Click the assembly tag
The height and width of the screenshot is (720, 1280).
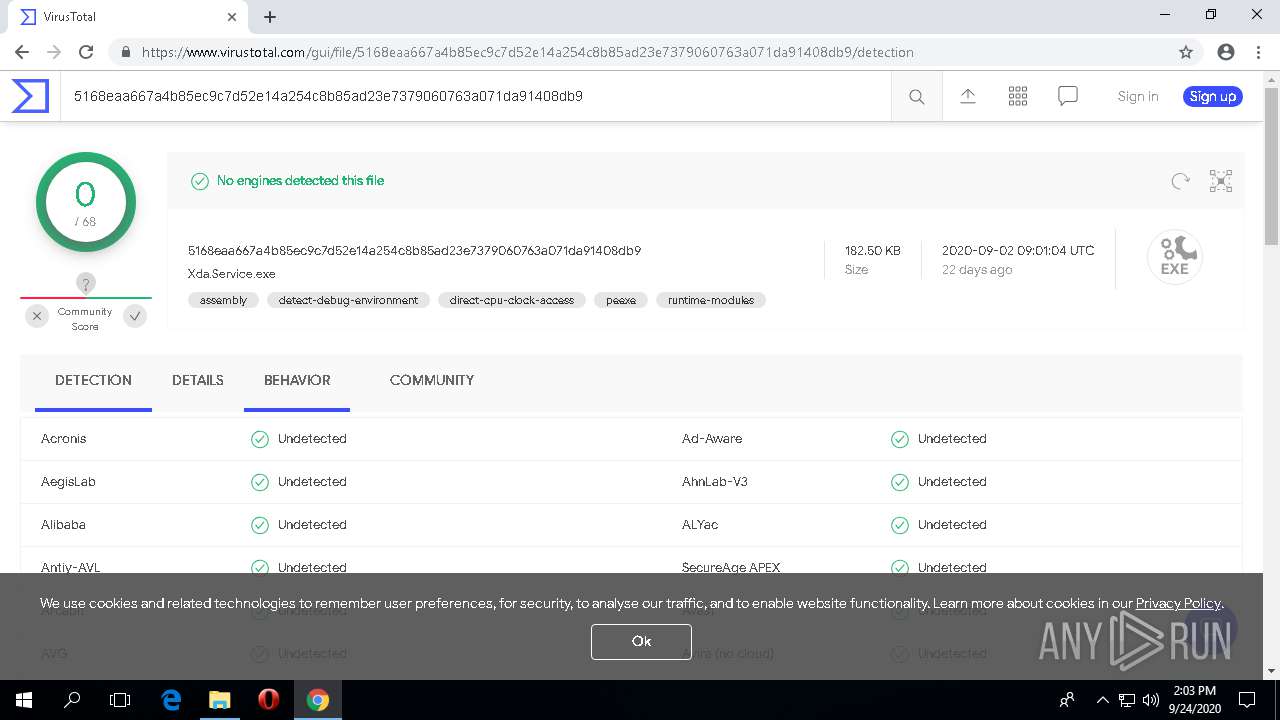coord(224,300)
